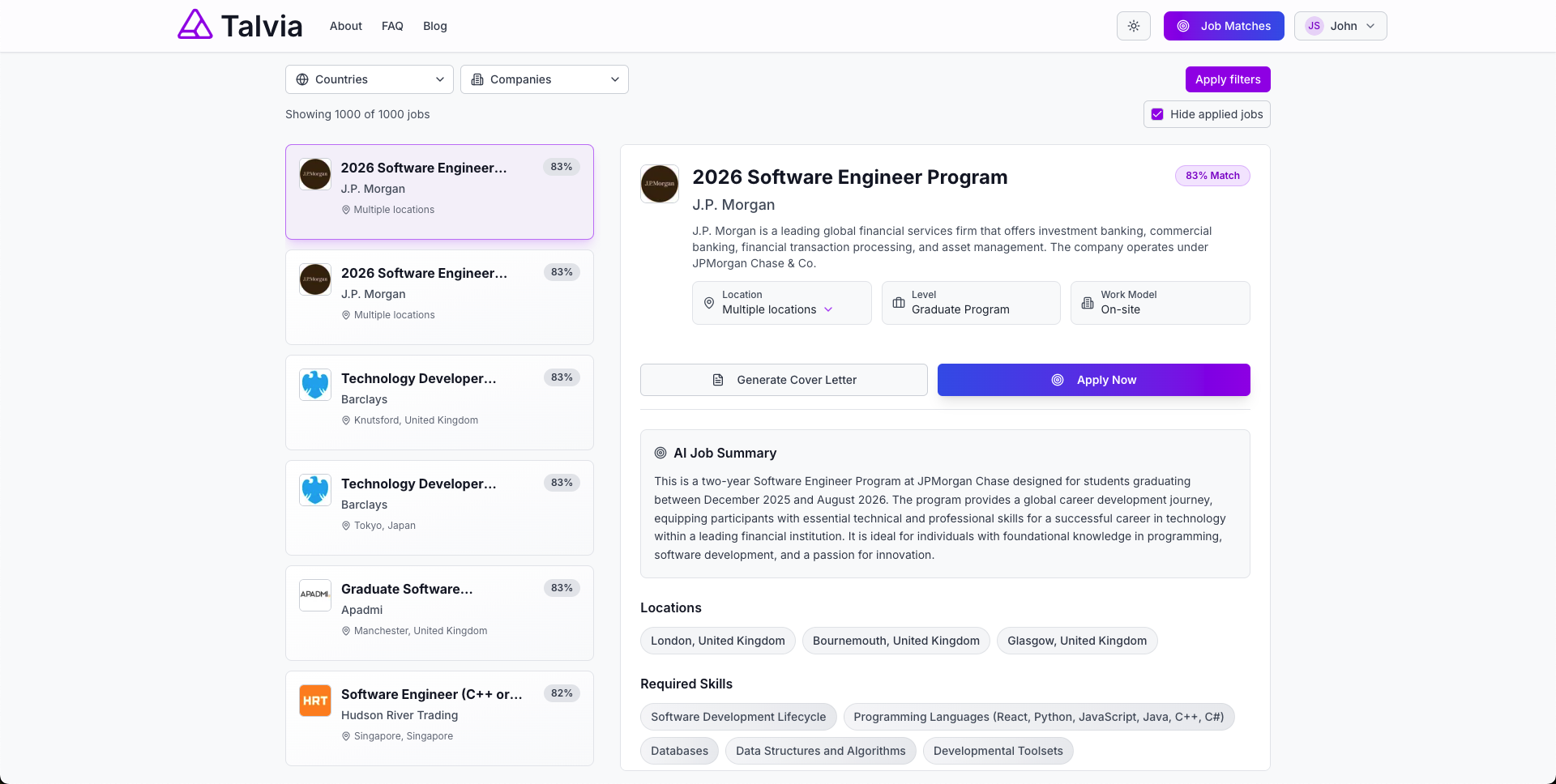This screenshot has height=784, width=1556.
Task: Open the Countries dropdown
Action: 370,79
